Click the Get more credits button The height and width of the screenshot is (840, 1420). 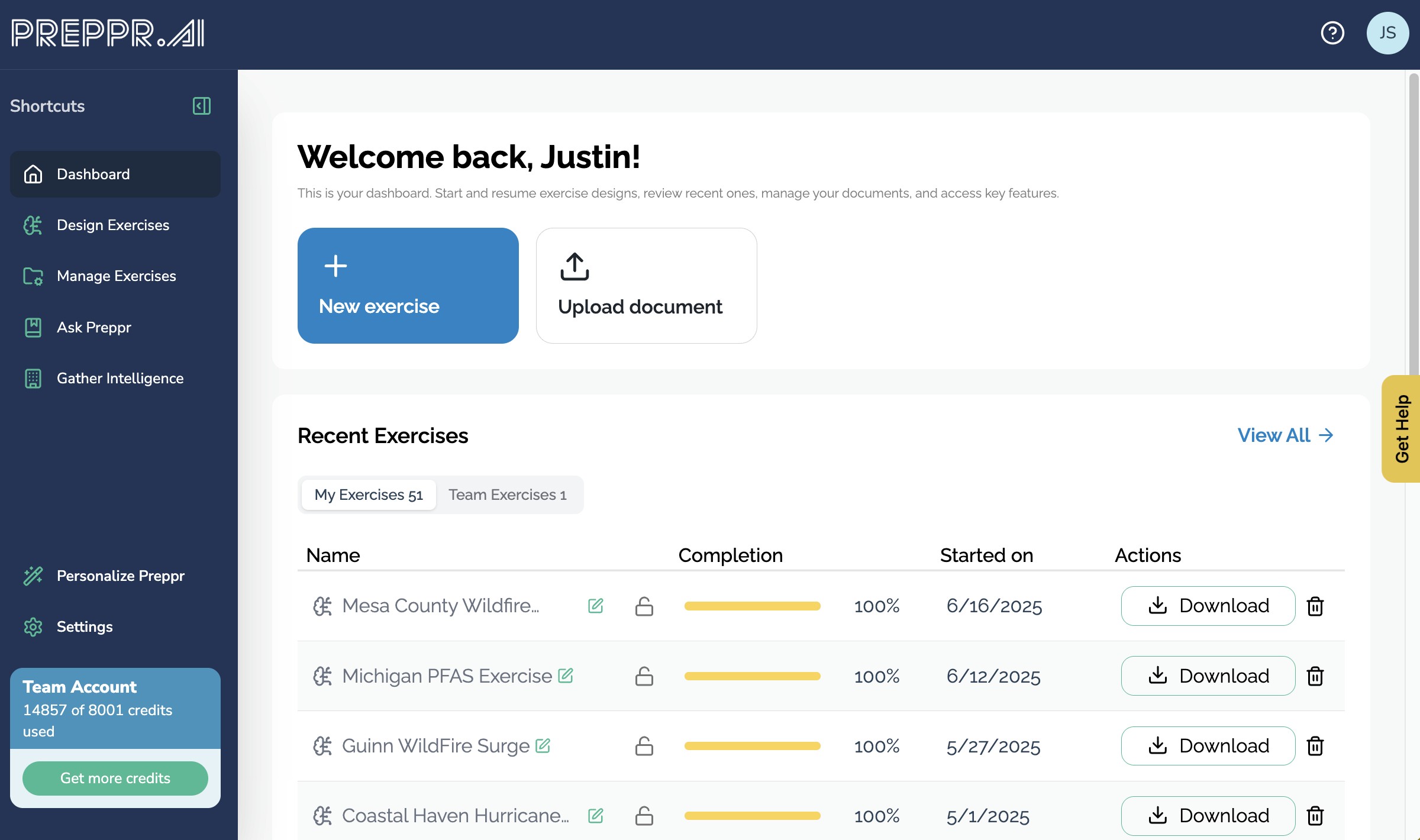tap(115, 778)
